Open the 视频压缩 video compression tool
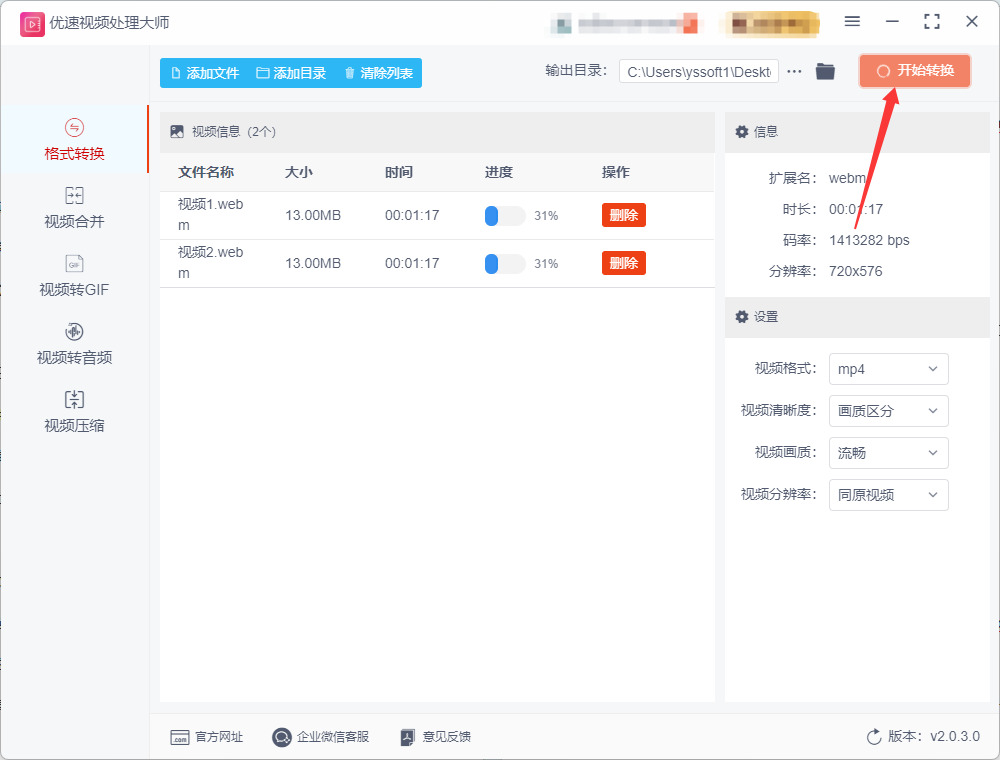 tap(74, 412)
